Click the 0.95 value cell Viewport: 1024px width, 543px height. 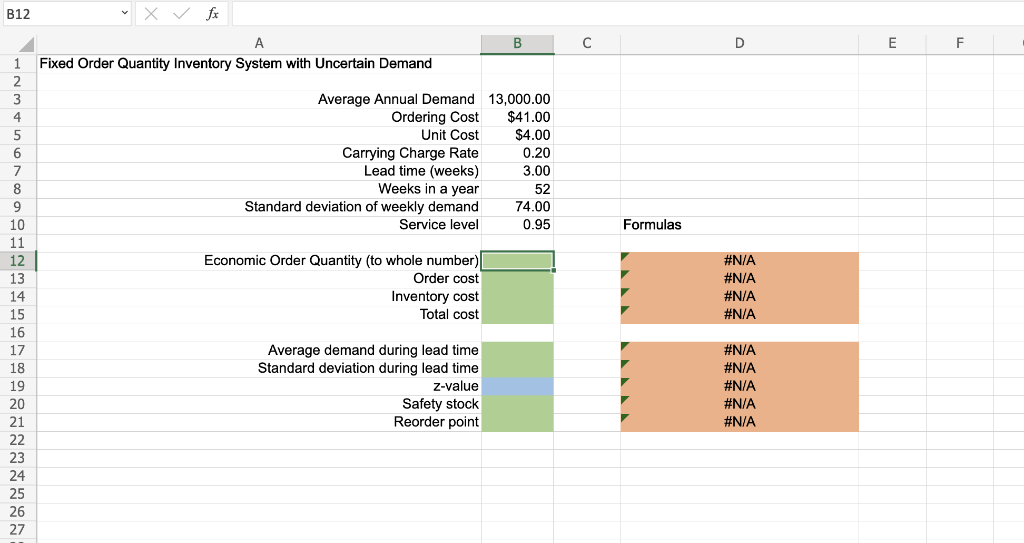(x=517, y=225)
